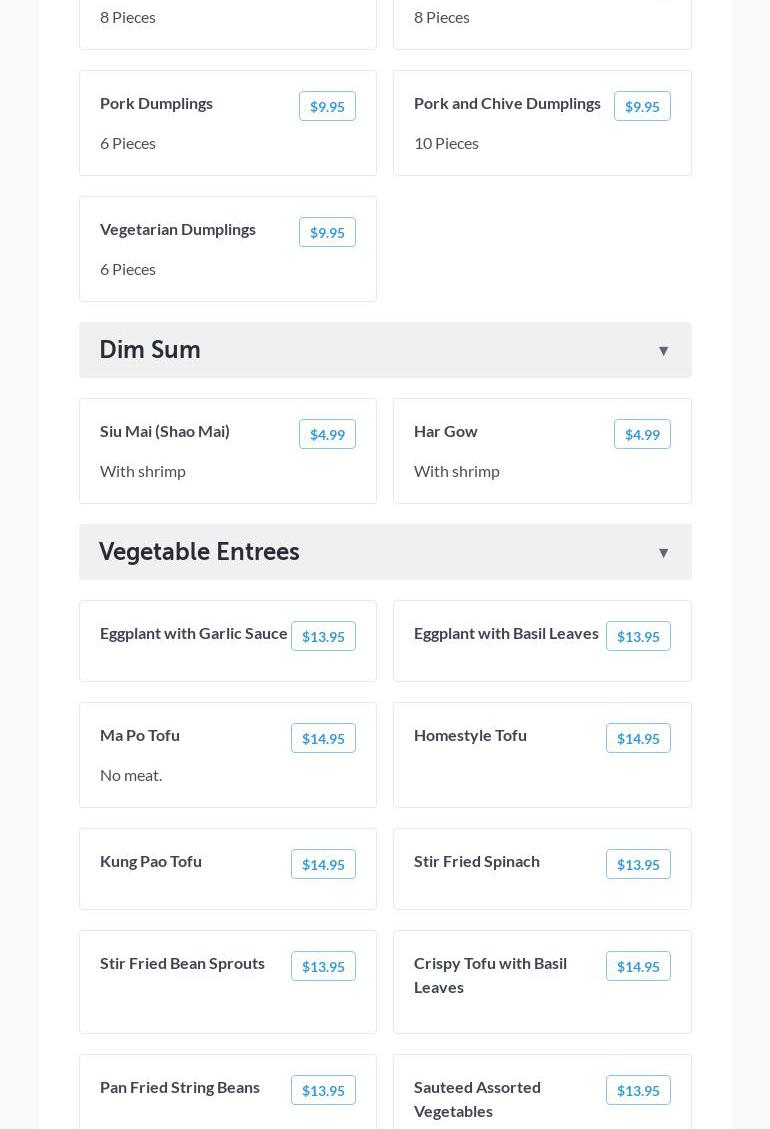The image size is (770, 1129).
Task: Select Eggplant with Garlic Sauce price button
Action: pyautogui.click(x=323, y=637)
